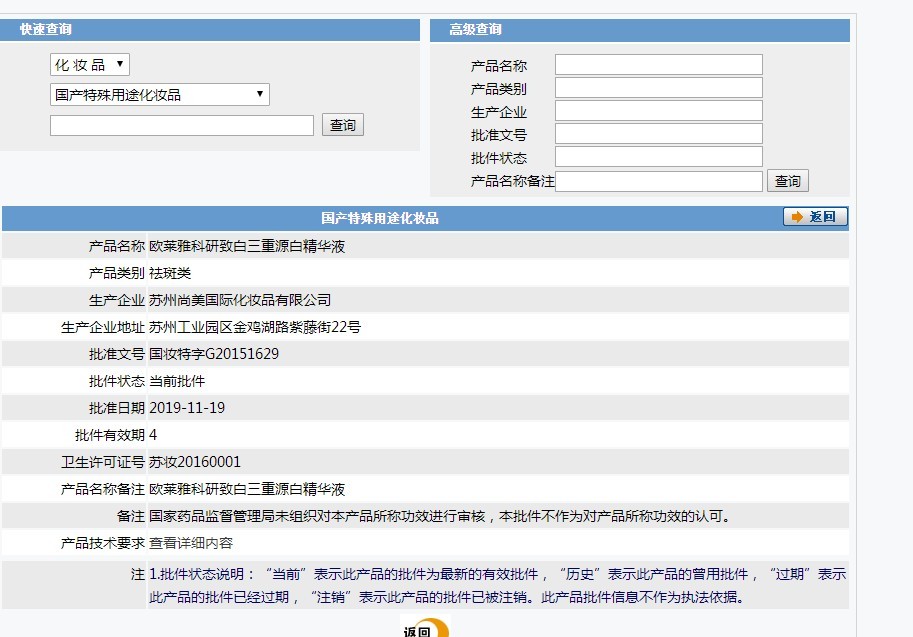Click the manufacturer 苏州尚美国际化妆品有限公司
The image size is (913, 637).
(240, 300)
